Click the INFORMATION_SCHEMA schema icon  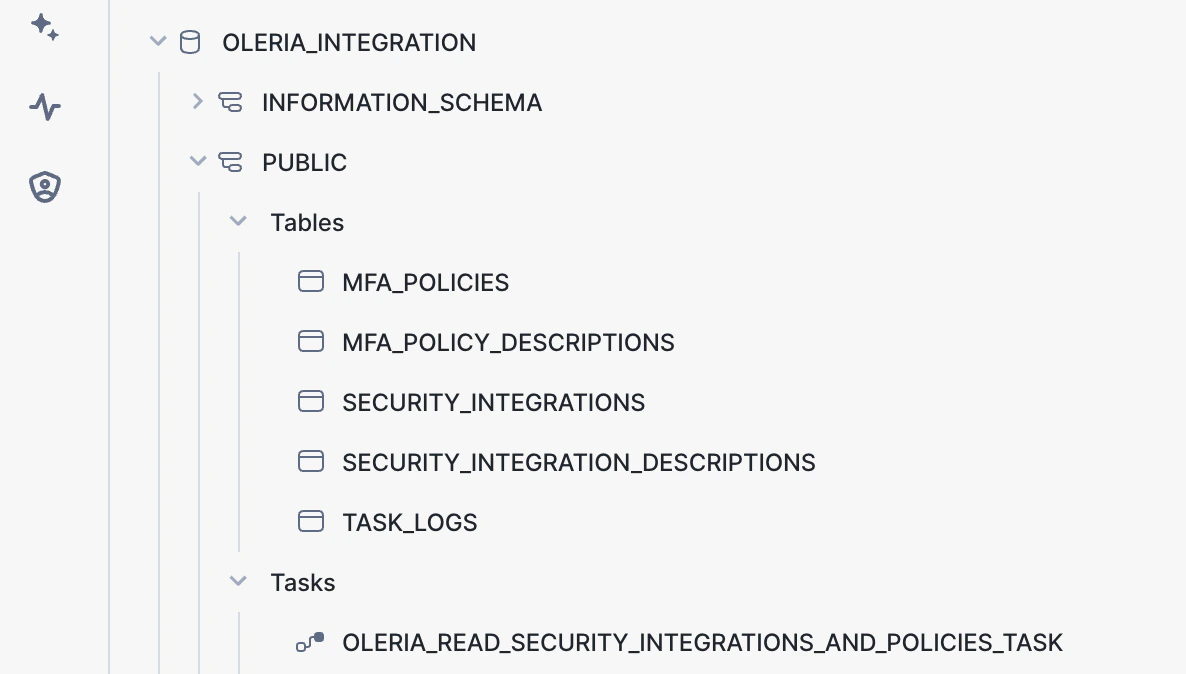pyautogui.click(x=230, y=102)
